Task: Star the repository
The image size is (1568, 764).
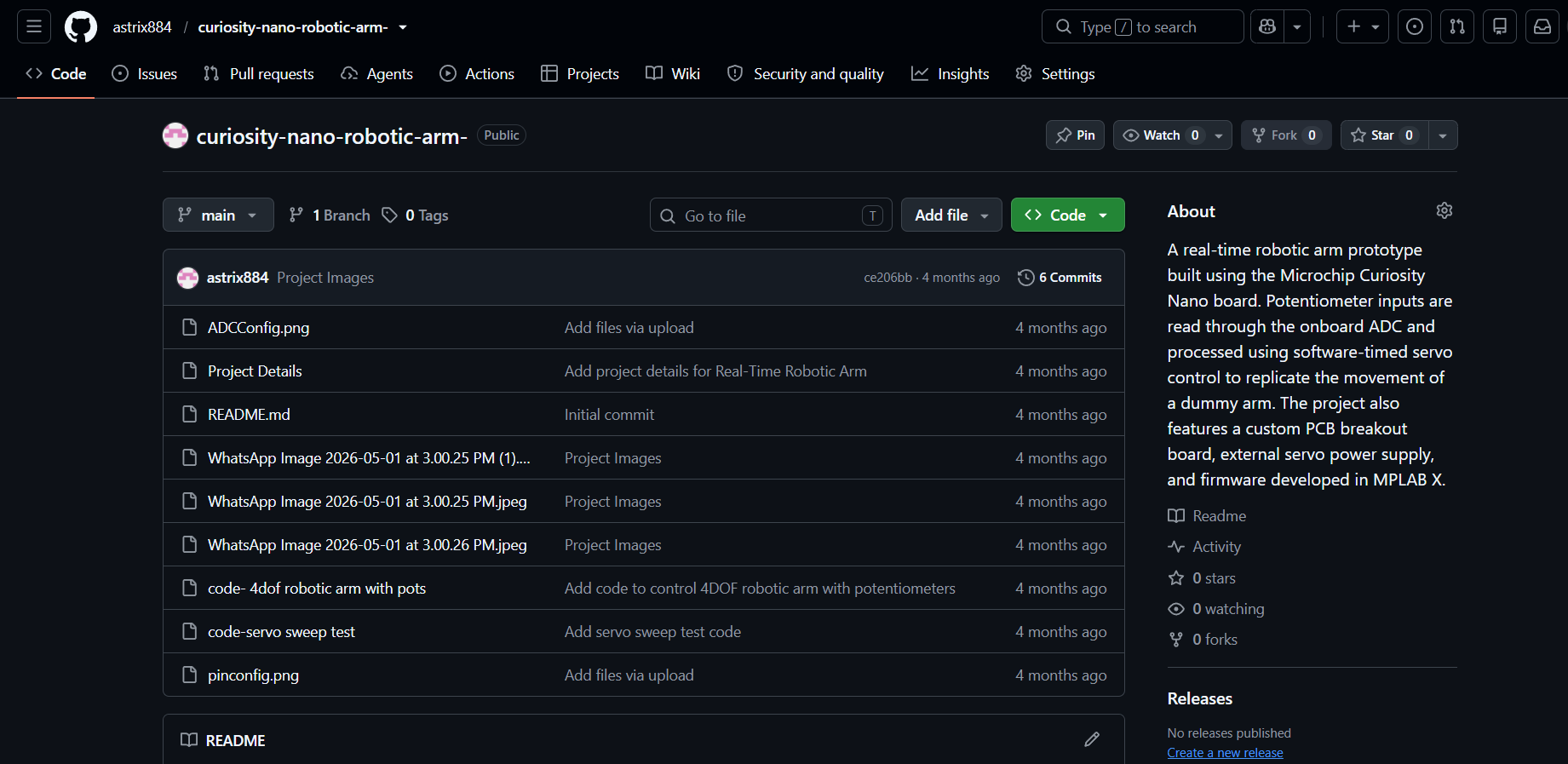Action: (1384, 135)
